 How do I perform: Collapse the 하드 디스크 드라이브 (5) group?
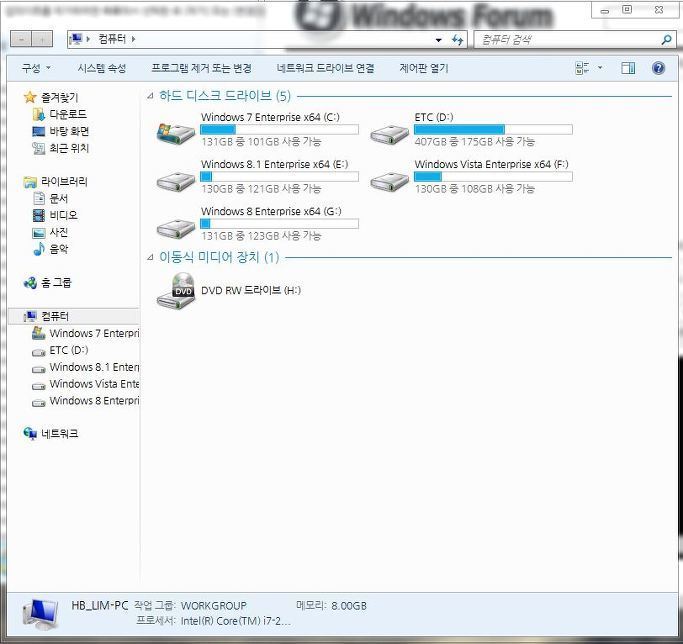150,96
